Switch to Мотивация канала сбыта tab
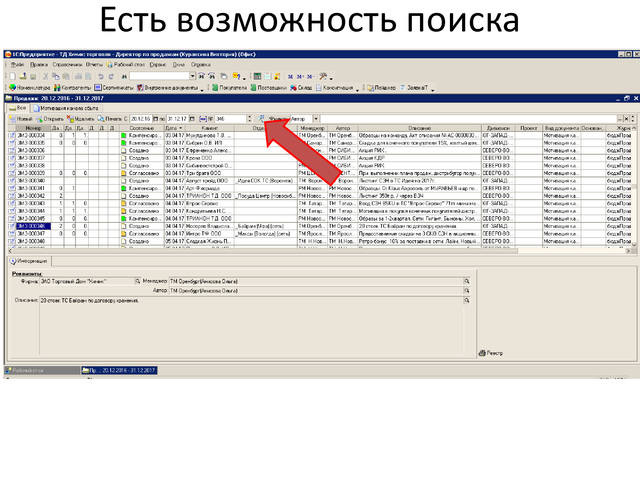This screenshot has width=640, height=480. (66, 109)
